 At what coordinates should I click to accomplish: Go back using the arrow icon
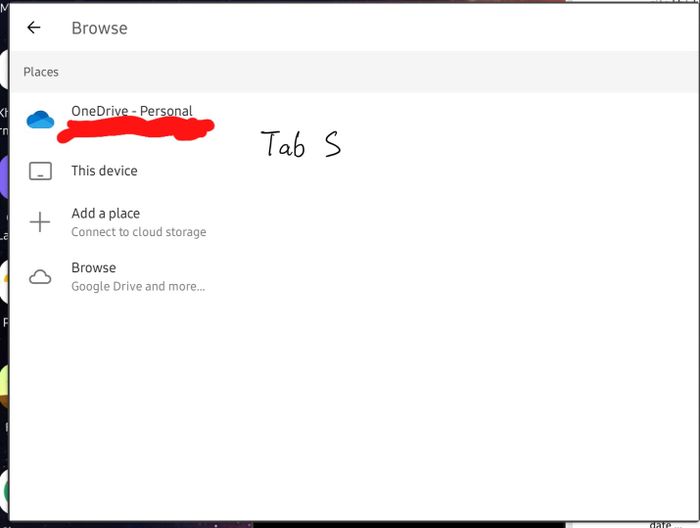(x=34, y=28)
